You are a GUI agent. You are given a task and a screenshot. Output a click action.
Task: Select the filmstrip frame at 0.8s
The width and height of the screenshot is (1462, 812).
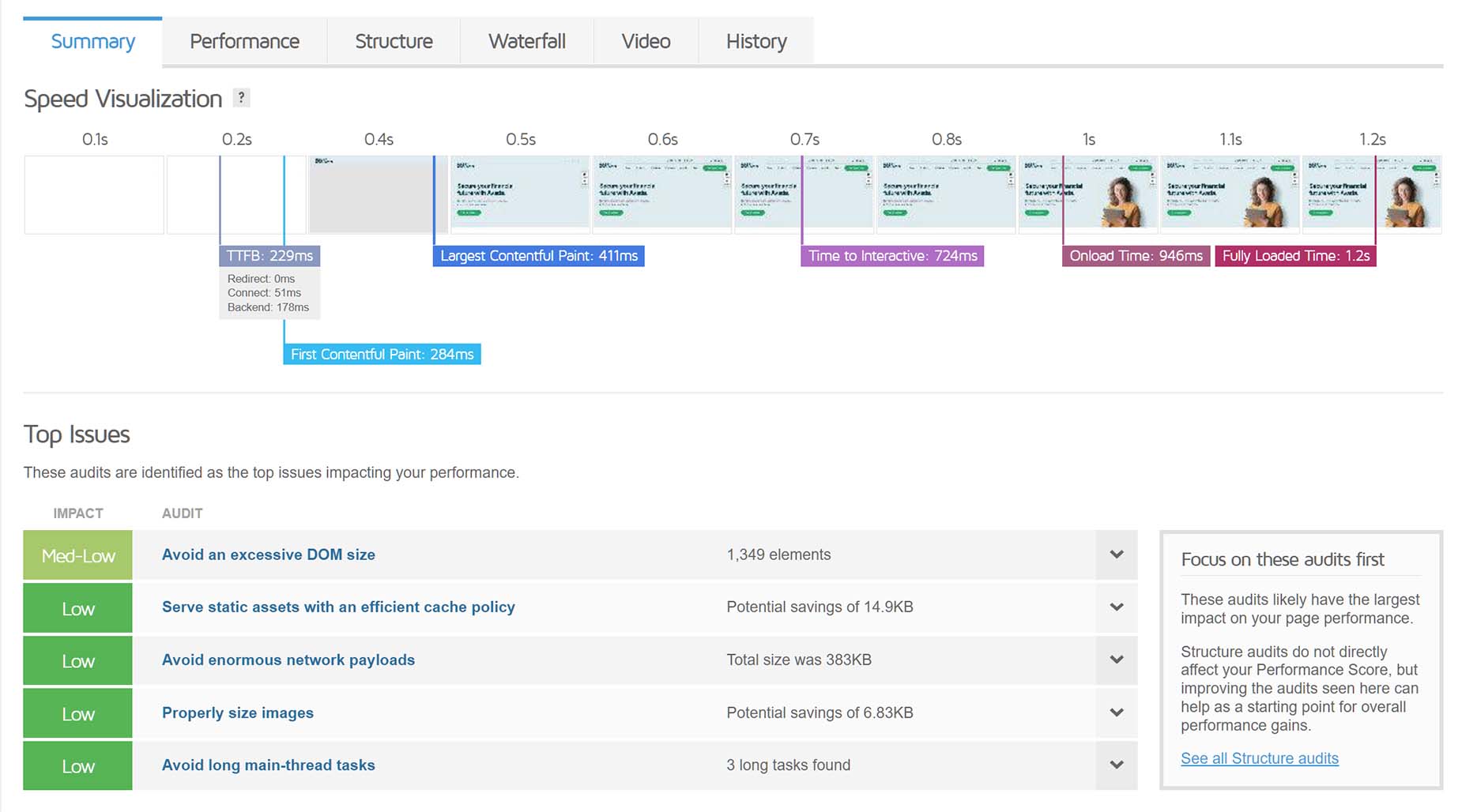point(946,194)
